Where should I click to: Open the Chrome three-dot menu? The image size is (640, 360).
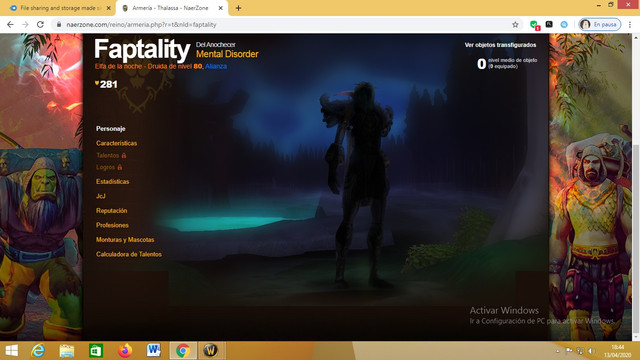coord(630,24)
